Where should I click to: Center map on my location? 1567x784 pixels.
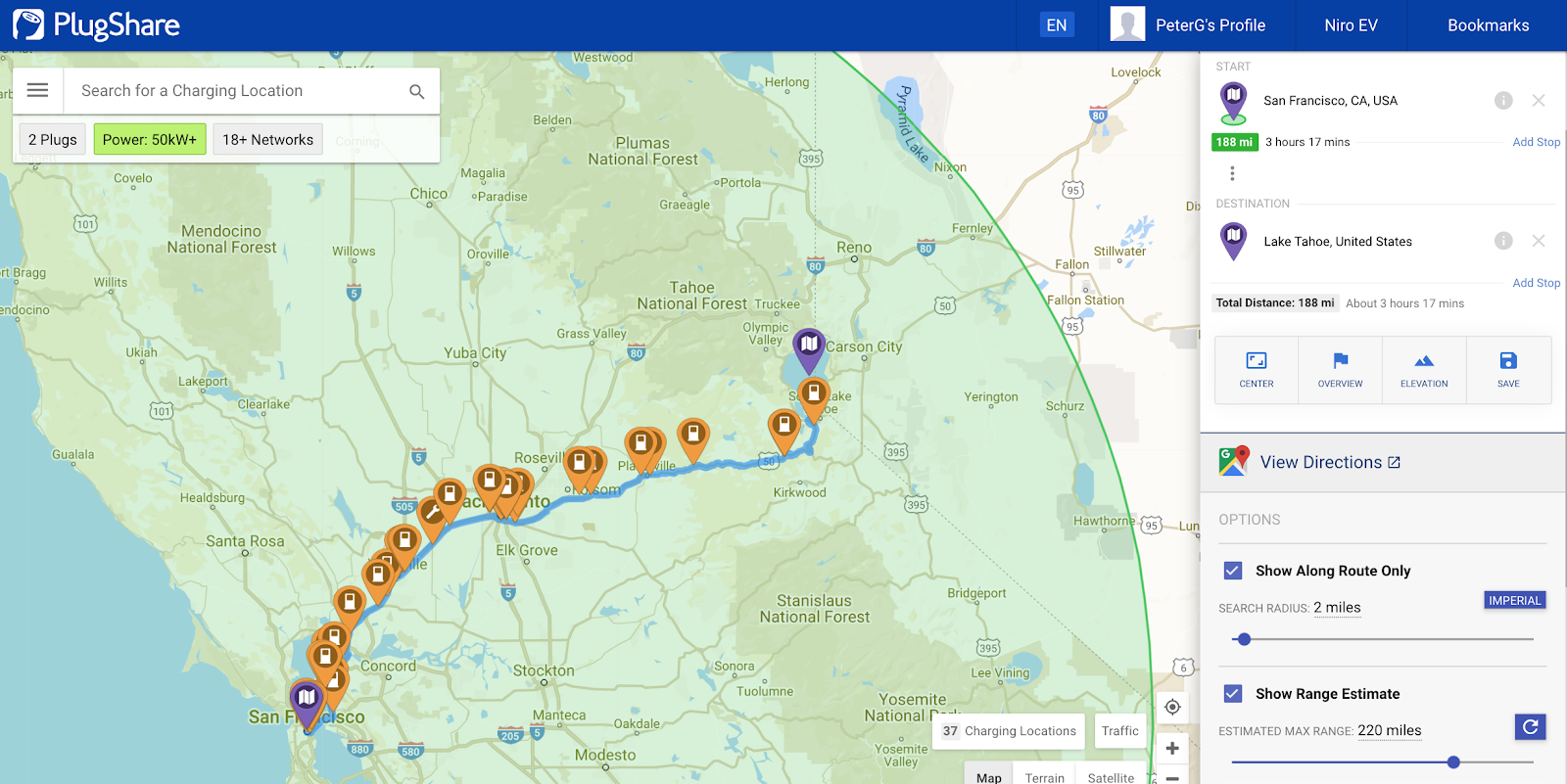pyautogui.click(x=1172, y=707)
